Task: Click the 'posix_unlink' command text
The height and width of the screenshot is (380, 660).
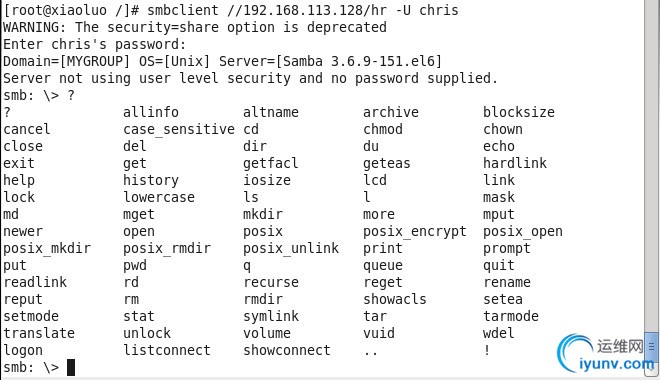Action: click(x=291, y=248)
